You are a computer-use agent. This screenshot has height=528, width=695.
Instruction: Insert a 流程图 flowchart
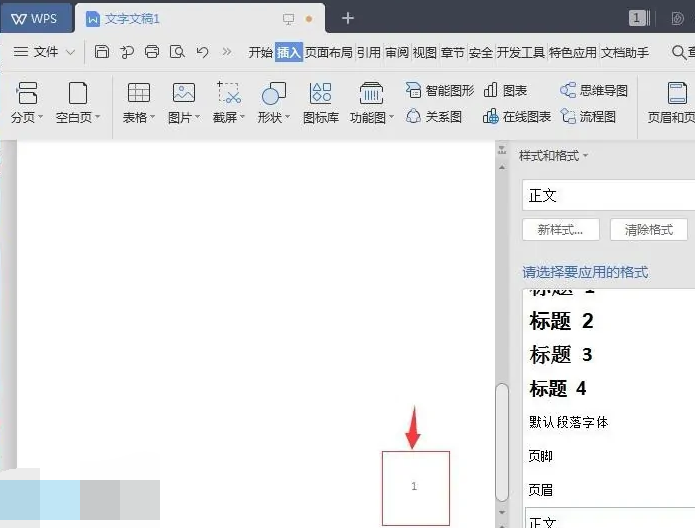click(x=588, y=117)
